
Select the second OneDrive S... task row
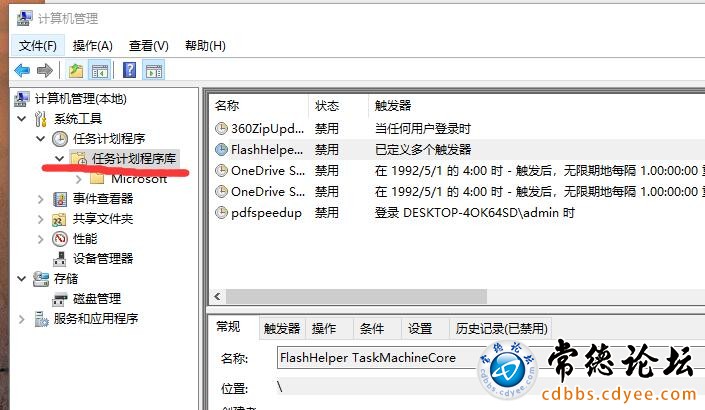tap(457, 192)
